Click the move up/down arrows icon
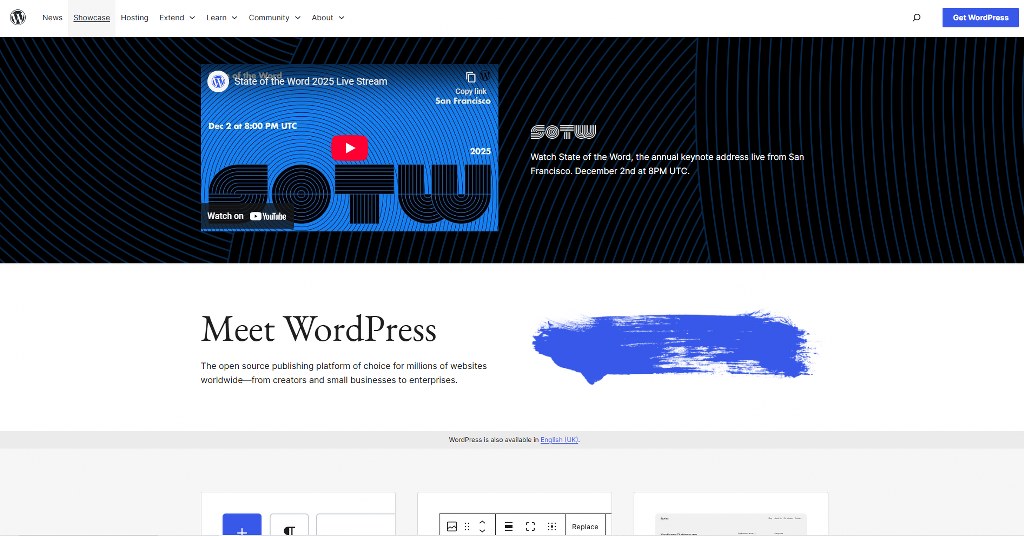This screenshot has width=1024, height=536. coord(483,526)
